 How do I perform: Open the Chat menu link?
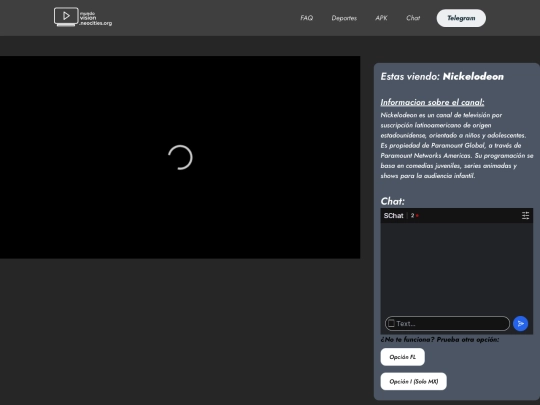click(x=413, y=18)
